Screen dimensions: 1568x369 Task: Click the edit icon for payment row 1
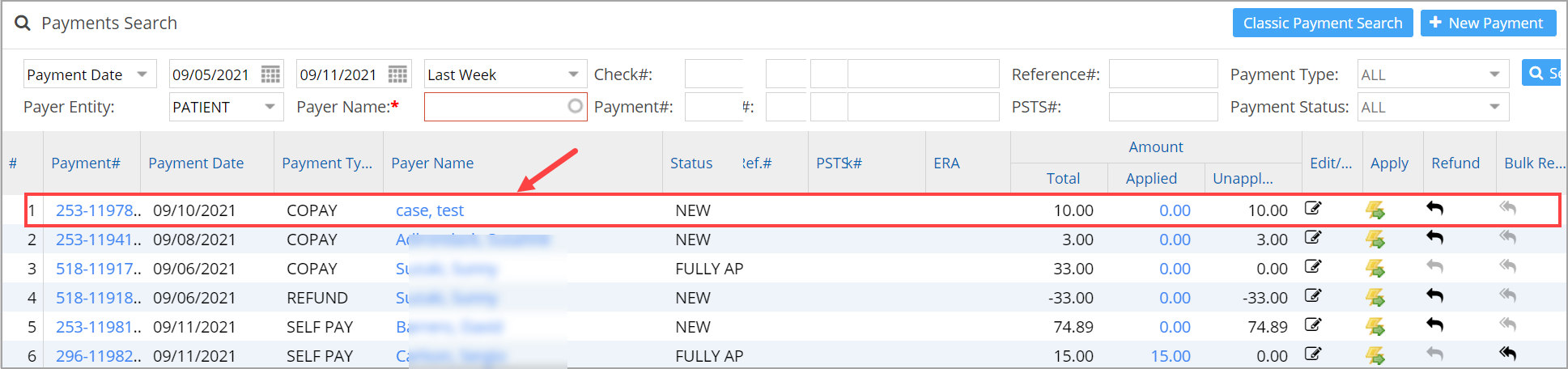click(x=1313, y=209)
